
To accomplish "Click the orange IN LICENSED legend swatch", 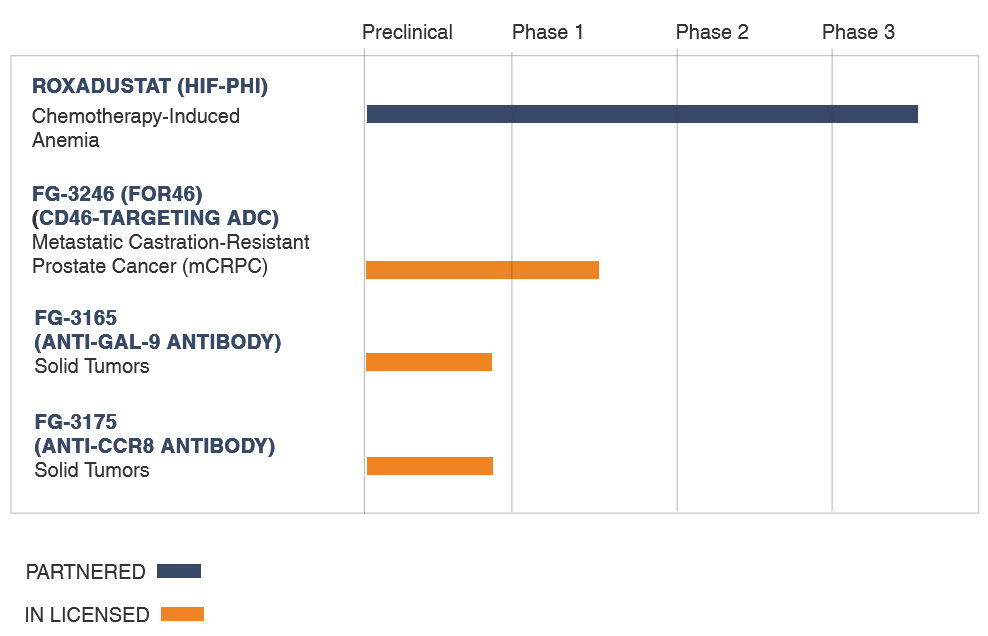I will tap(182, 614).
